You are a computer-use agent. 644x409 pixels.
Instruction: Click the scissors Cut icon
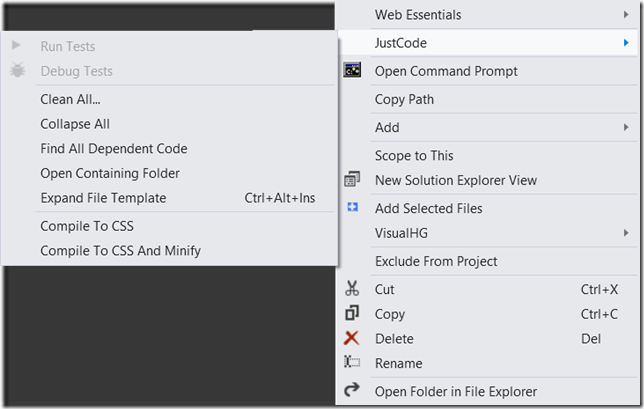click(352, 289)
